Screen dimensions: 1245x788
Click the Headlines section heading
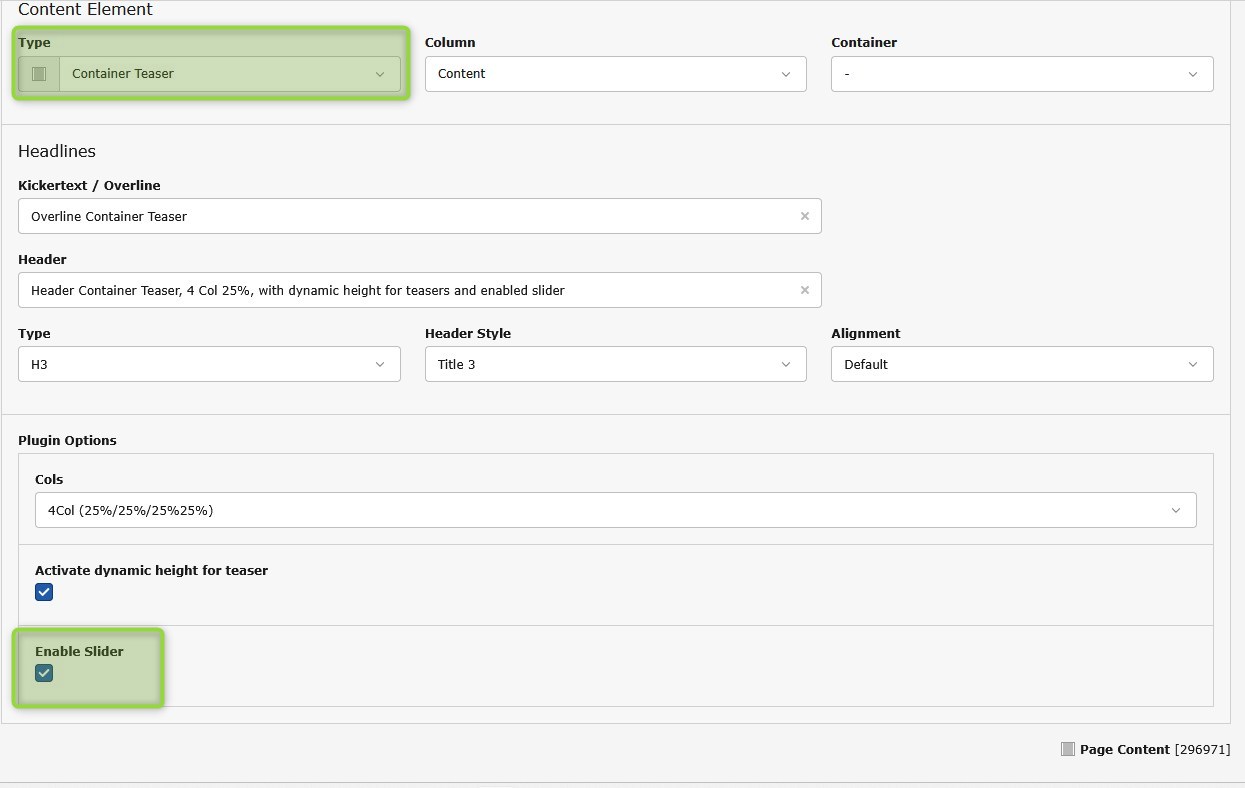point(57,151)
